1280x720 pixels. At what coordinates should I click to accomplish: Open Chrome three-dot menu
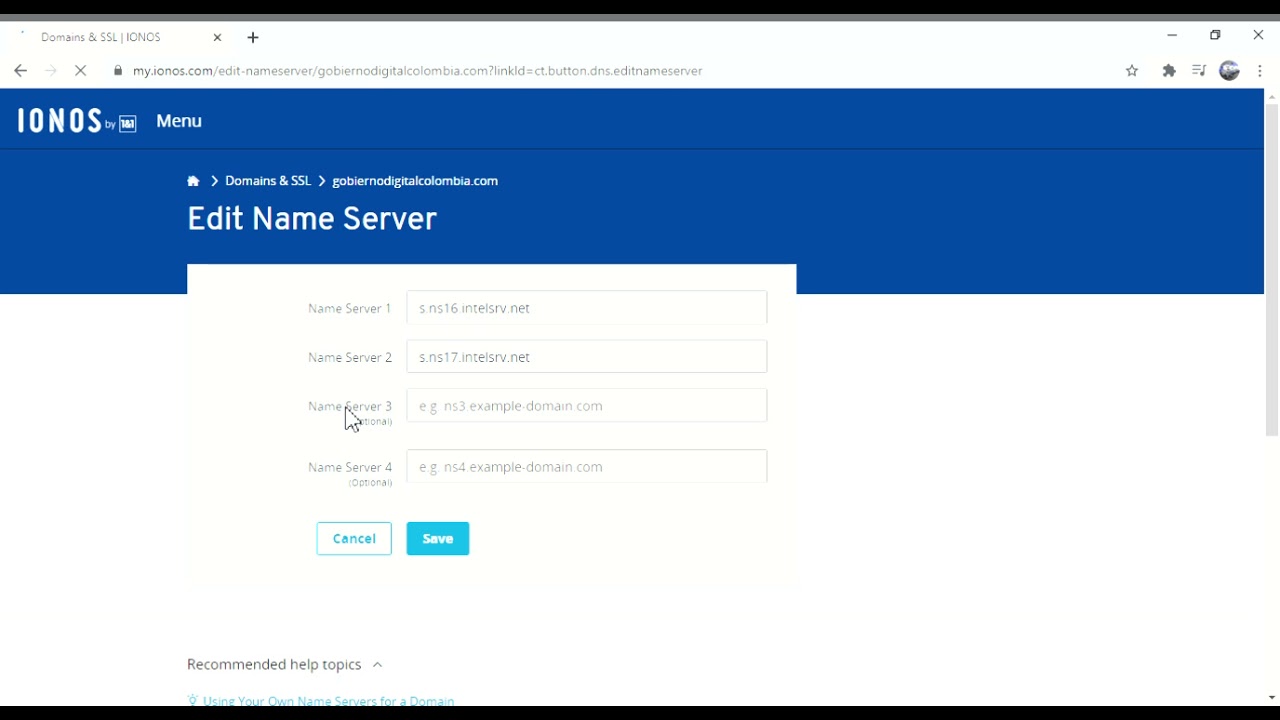pos(1260,71)
